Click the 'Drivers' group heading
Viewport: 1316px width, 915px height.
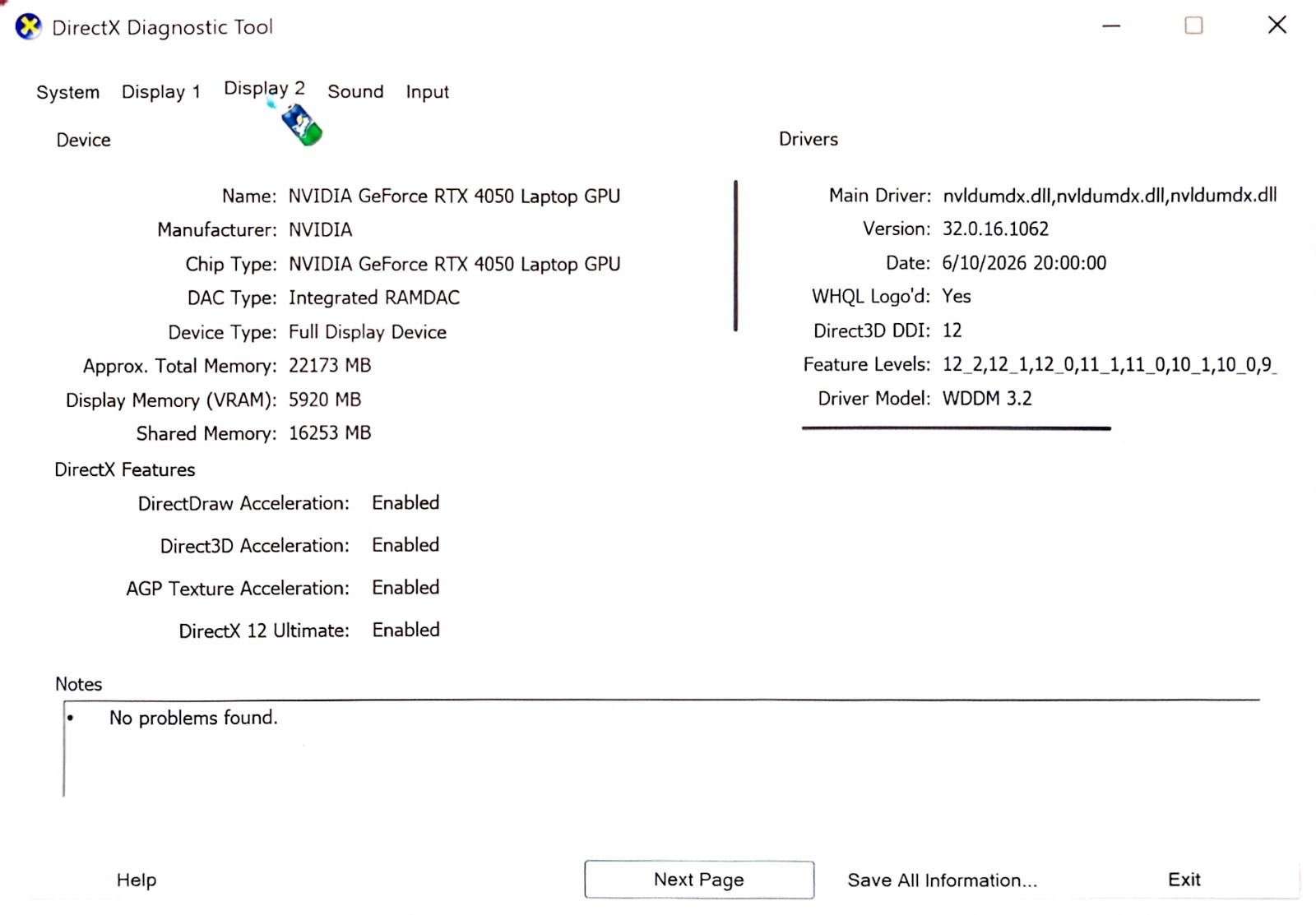click(x=809, y=139)
